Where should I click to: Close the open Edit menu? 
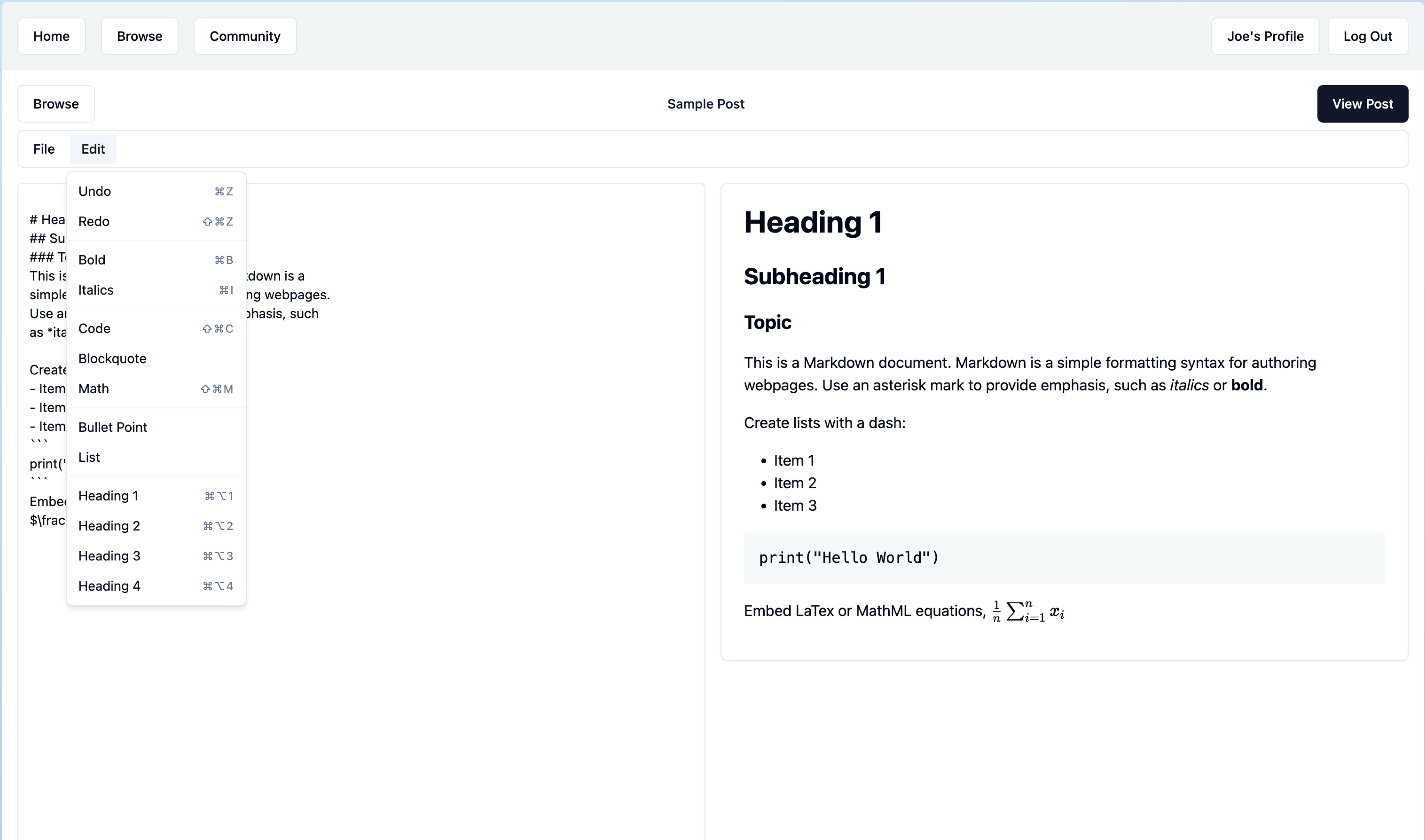point(93,149)
